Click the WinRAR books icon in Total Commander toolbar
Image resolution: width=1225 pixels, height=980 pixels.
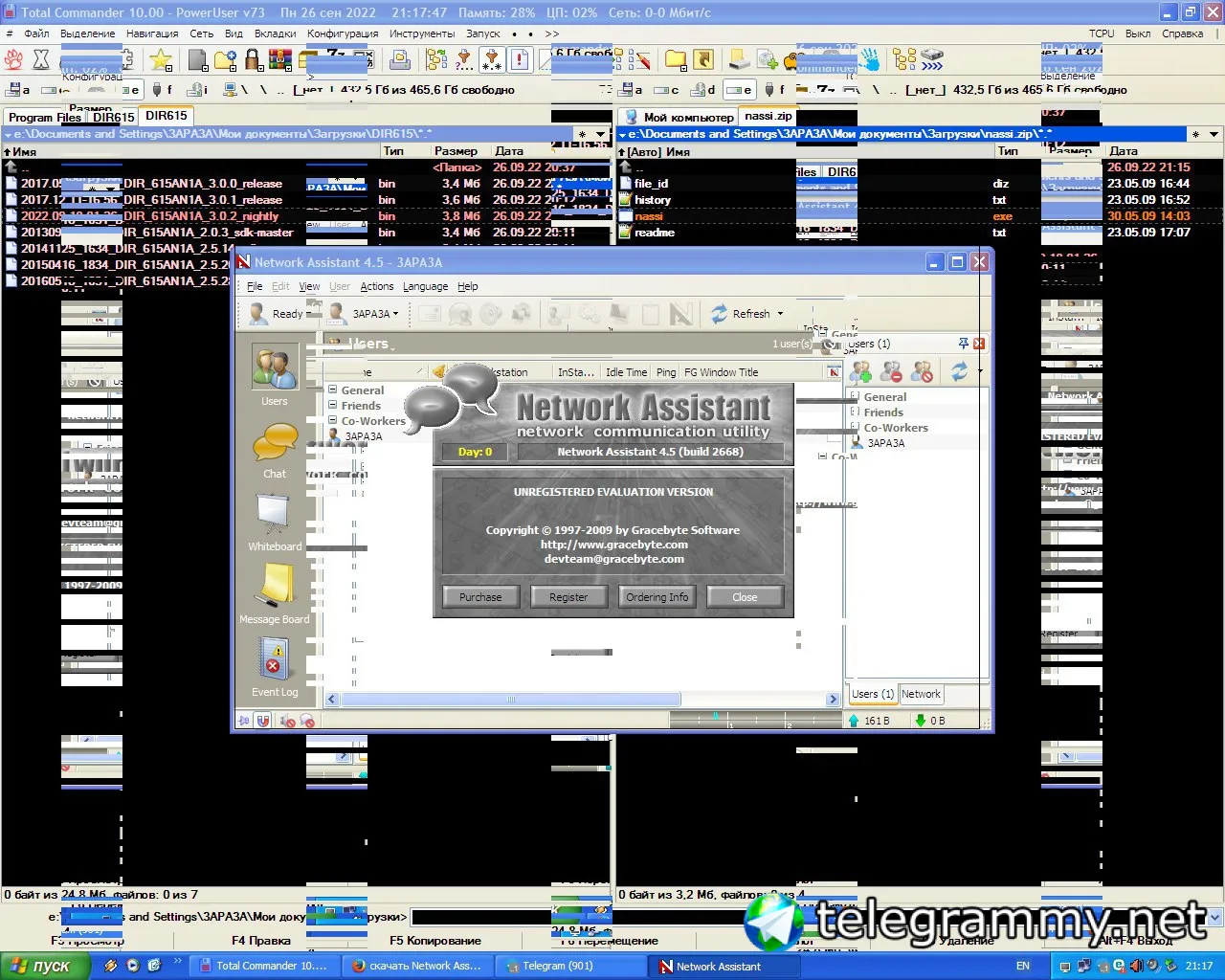(x=279, y=60)
